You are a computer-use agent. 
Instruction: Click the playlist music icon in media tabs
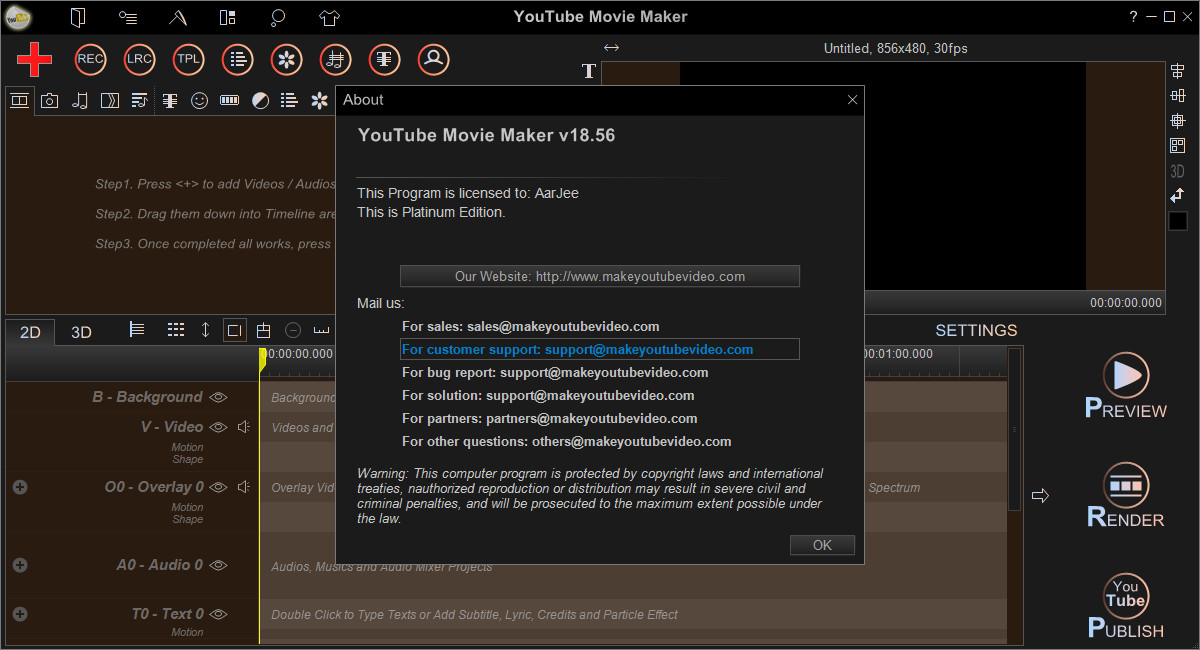[x=140, y=100]
